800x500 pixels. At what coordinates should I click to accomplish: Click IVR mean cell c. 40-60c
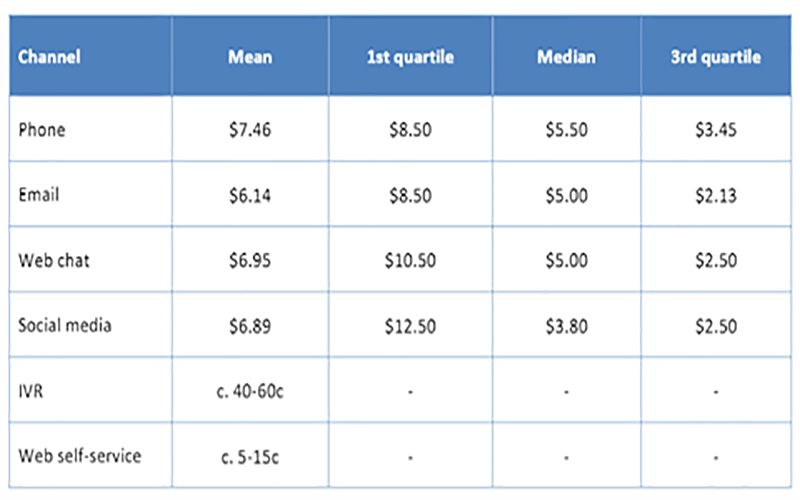point(250,391)
